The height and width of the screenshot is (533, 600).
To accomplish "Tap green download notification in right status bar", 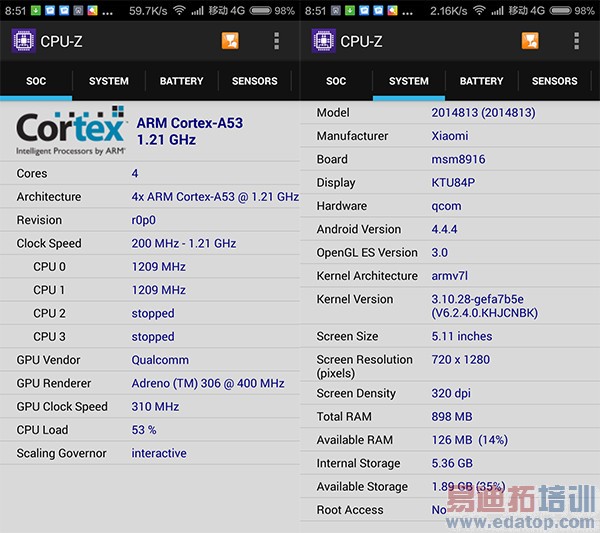I will pos(350,10).
